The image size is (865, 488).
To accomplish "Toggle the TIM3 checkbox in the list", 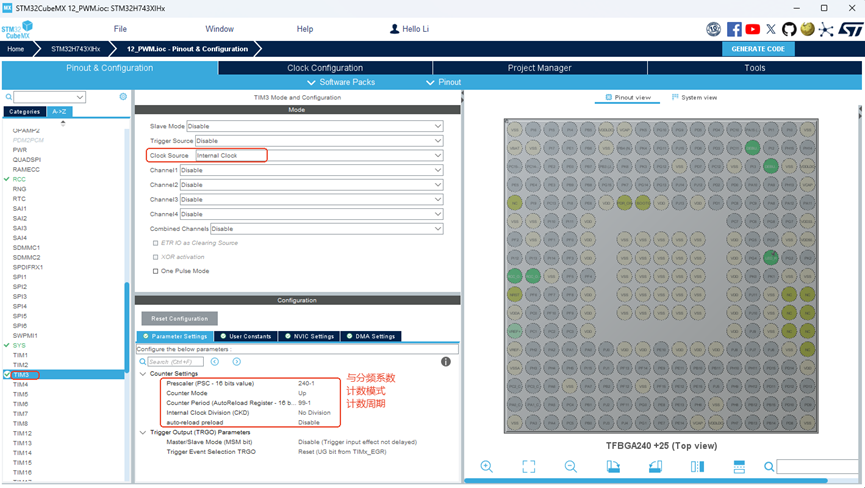I will coord(7,374).
